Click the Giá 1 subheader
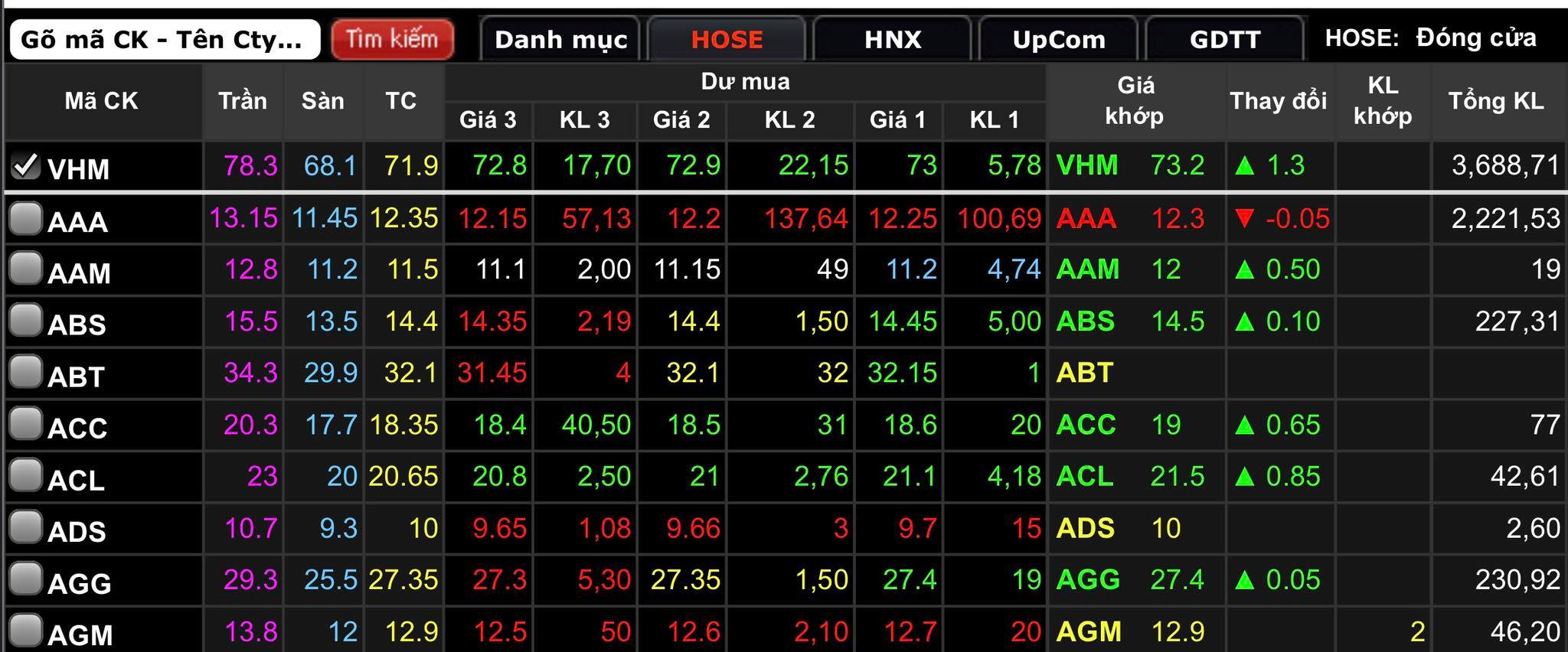Image resolution: width=1568 pixels, height=652 pixels. 897,120
